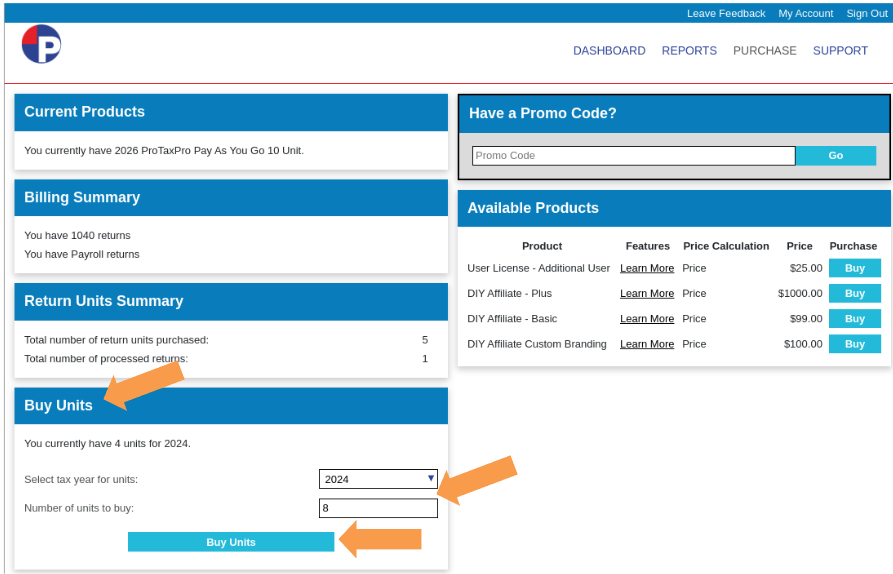This screenshot has width=893, height=574.
Task: Click the Billing Summary heading
Action: (x=82, y=197)
